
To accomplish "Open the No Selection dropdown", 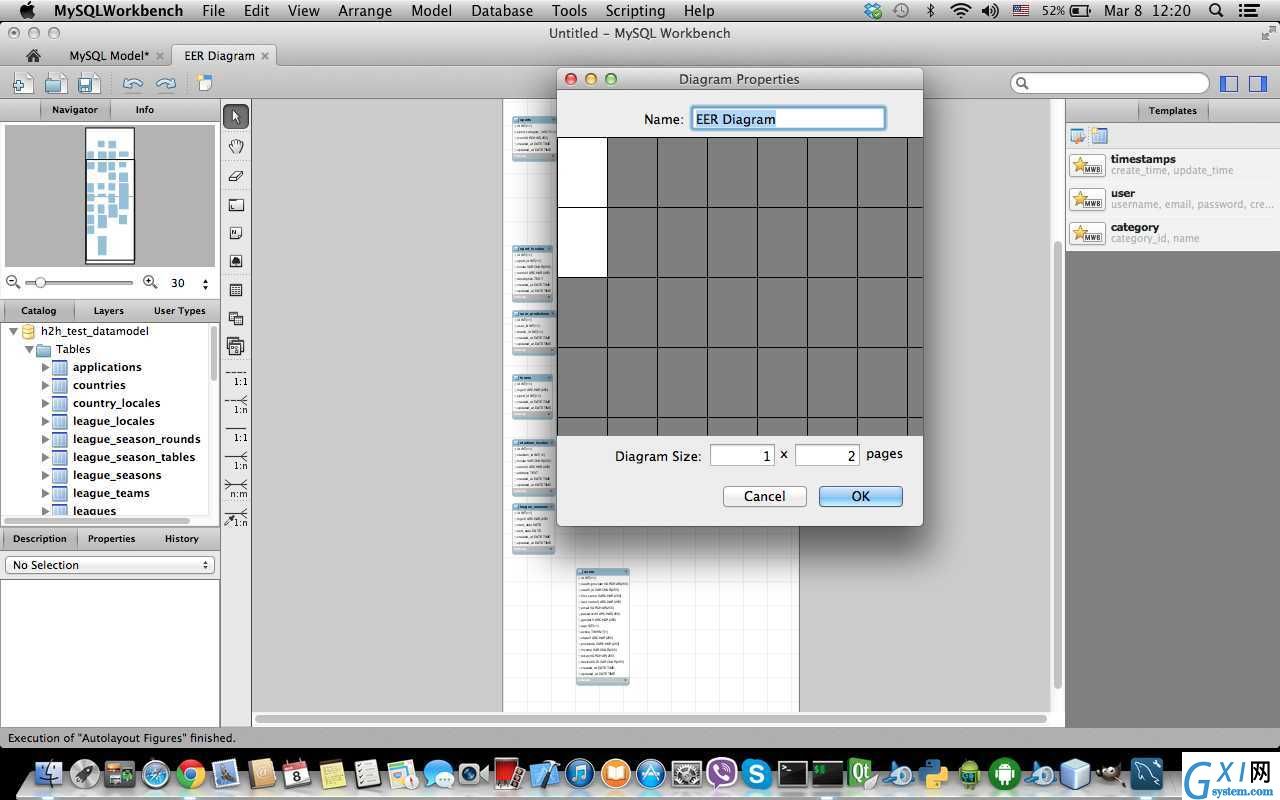I will (x=110, y=565).
